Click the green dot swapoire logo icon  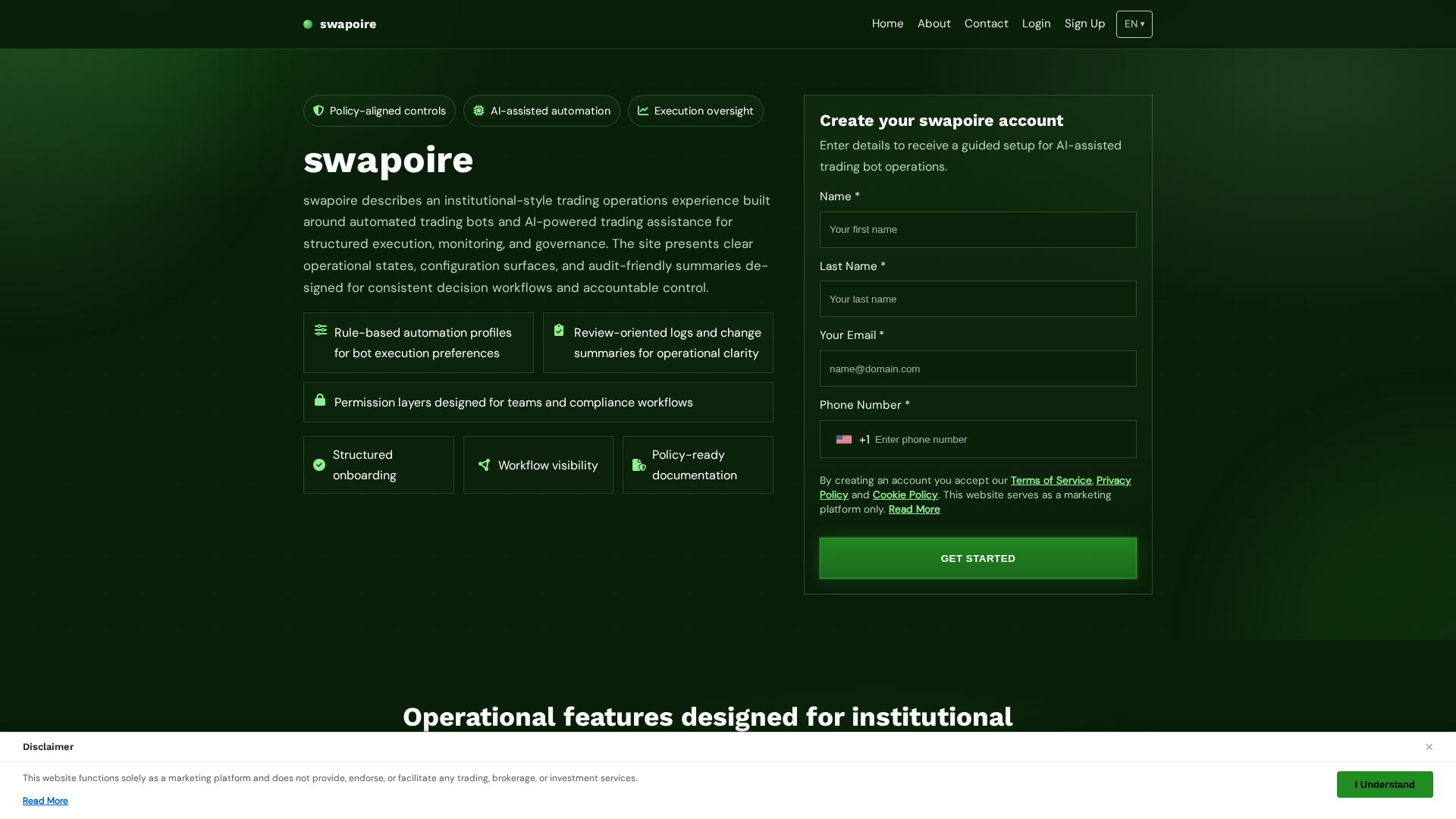pyautogui.click(x=308, y=24)
